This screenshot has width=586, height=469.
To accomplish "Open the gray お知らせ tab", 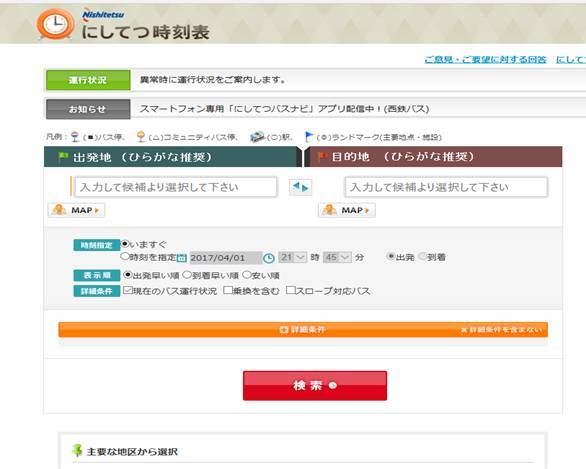I will [88, 109].
